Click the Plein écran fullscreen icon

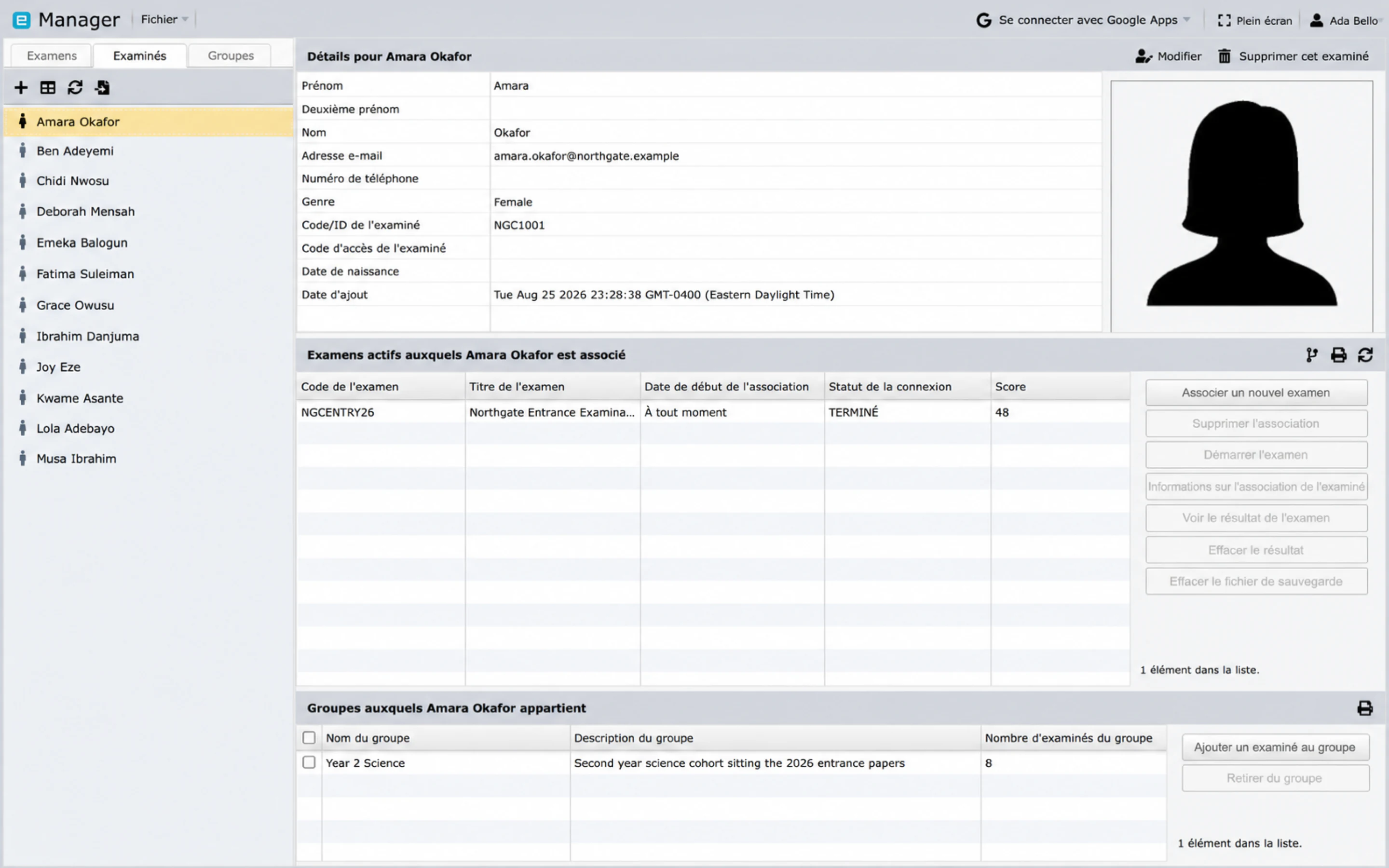click(1224, 21)
